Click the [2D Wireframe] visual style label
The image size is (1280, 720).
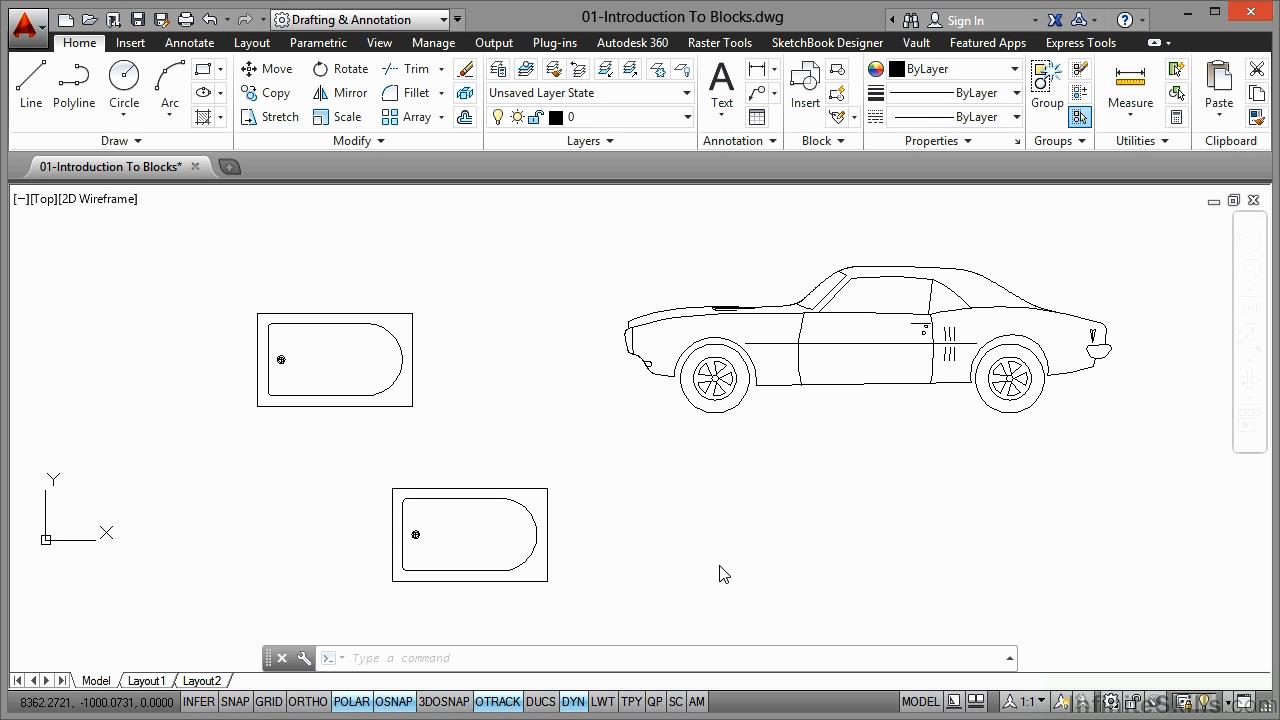point(98,199)
